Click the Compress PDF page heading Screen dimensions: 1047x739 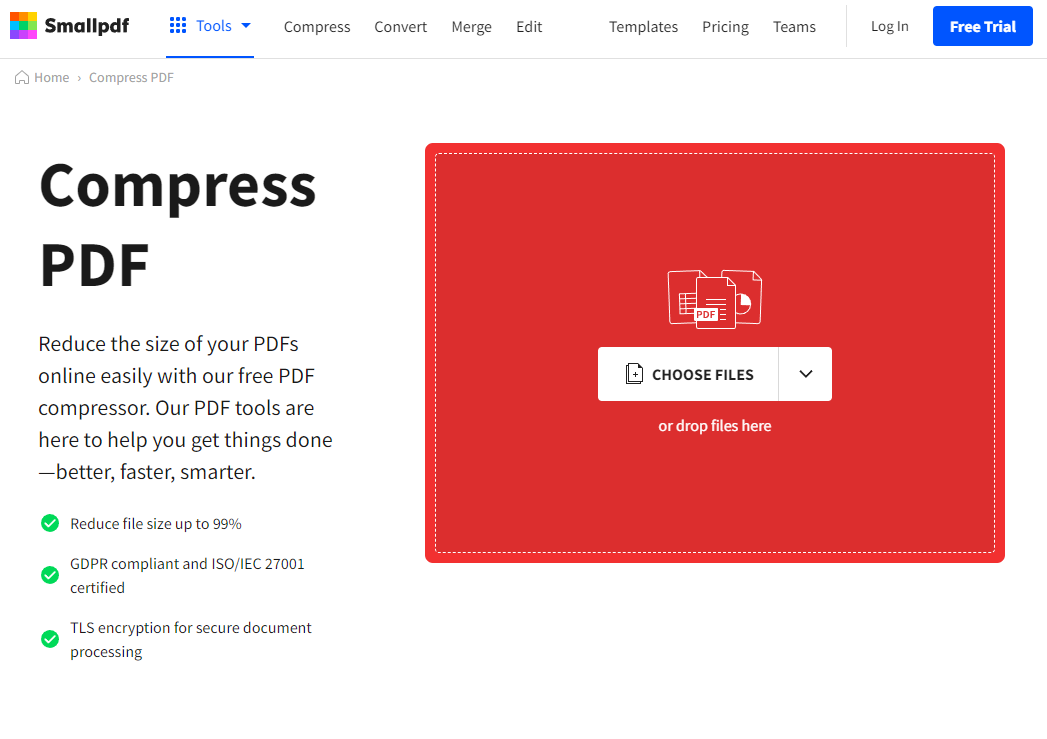click(x=178, y=224)
